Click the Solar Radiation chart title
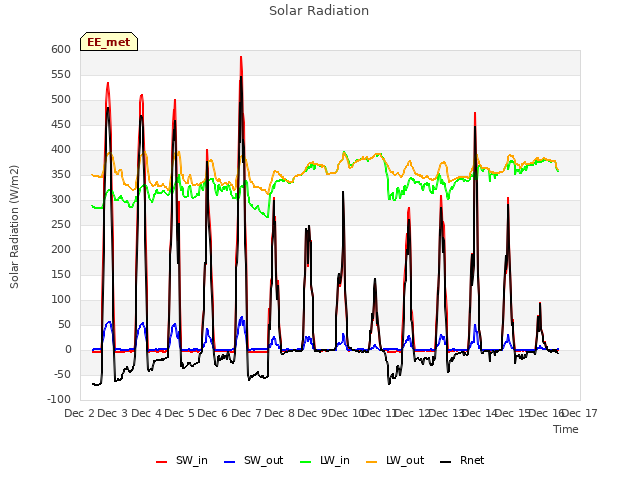 tap(319, 11)
